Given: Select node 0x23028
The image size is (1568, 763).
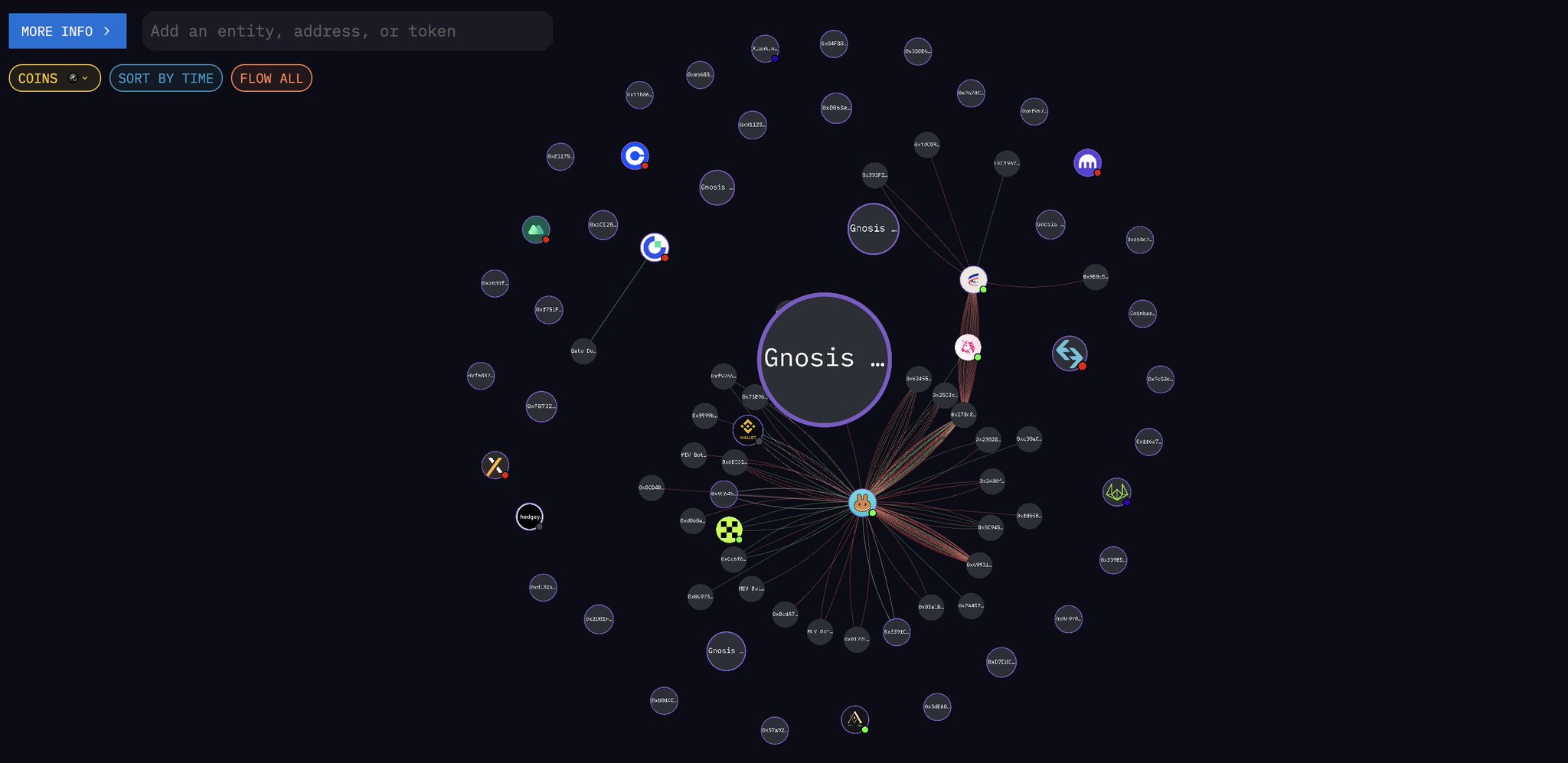Looking at the screenshot, I should (988, 440).
